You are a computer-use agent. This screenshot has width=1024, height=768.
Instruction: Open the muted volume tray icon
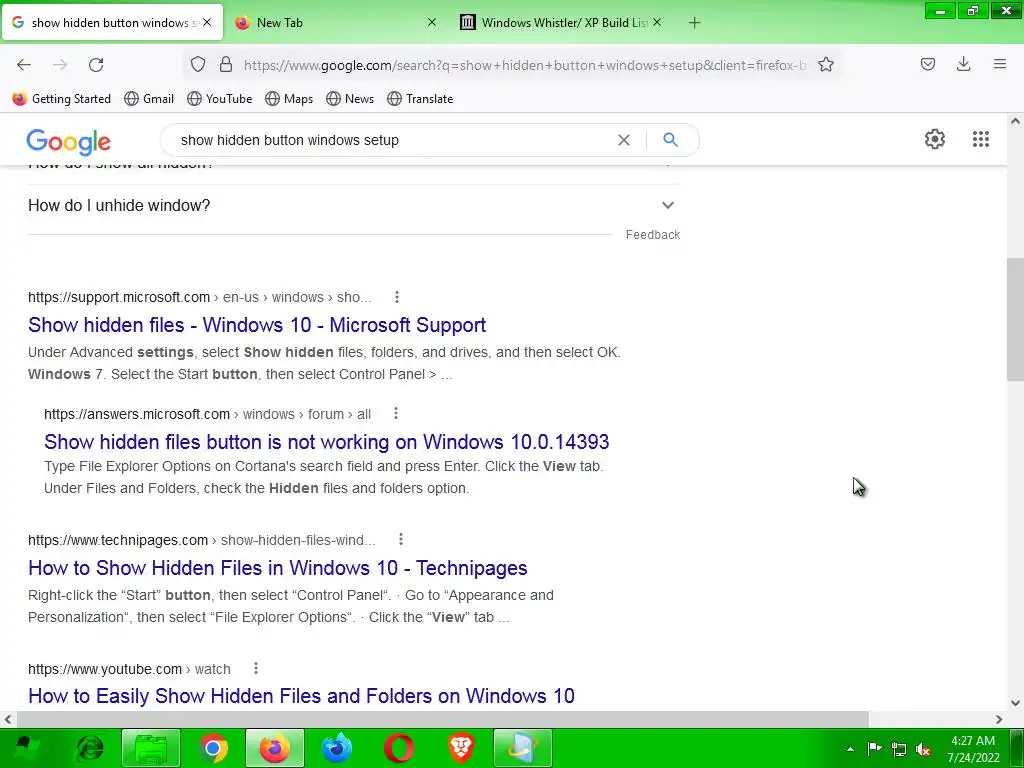coord(923,749)
